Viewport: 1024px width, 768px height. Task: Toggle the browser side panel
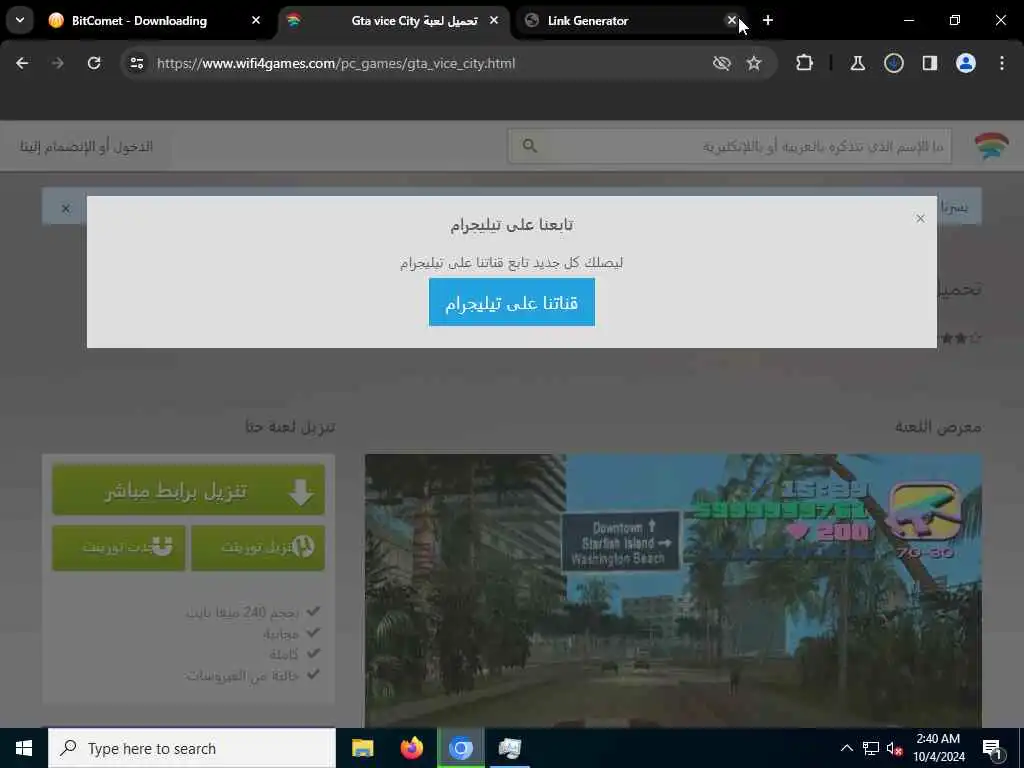(929, 63)
